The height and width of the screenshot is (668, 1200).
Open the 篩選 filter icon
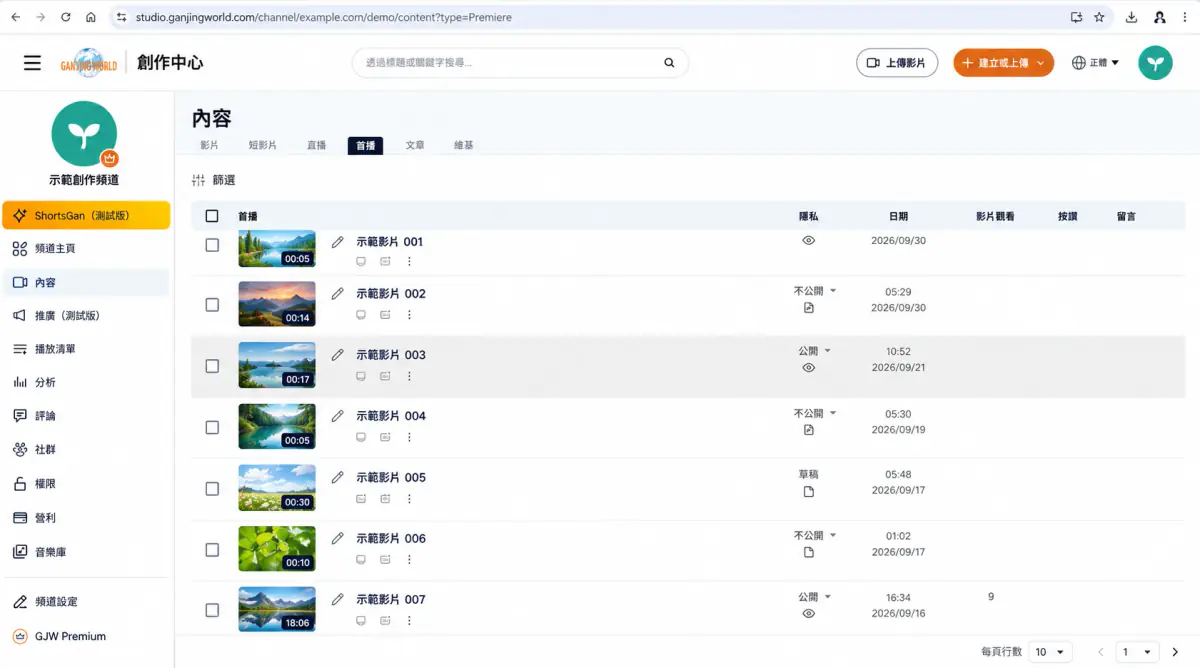tap(198, 181)
